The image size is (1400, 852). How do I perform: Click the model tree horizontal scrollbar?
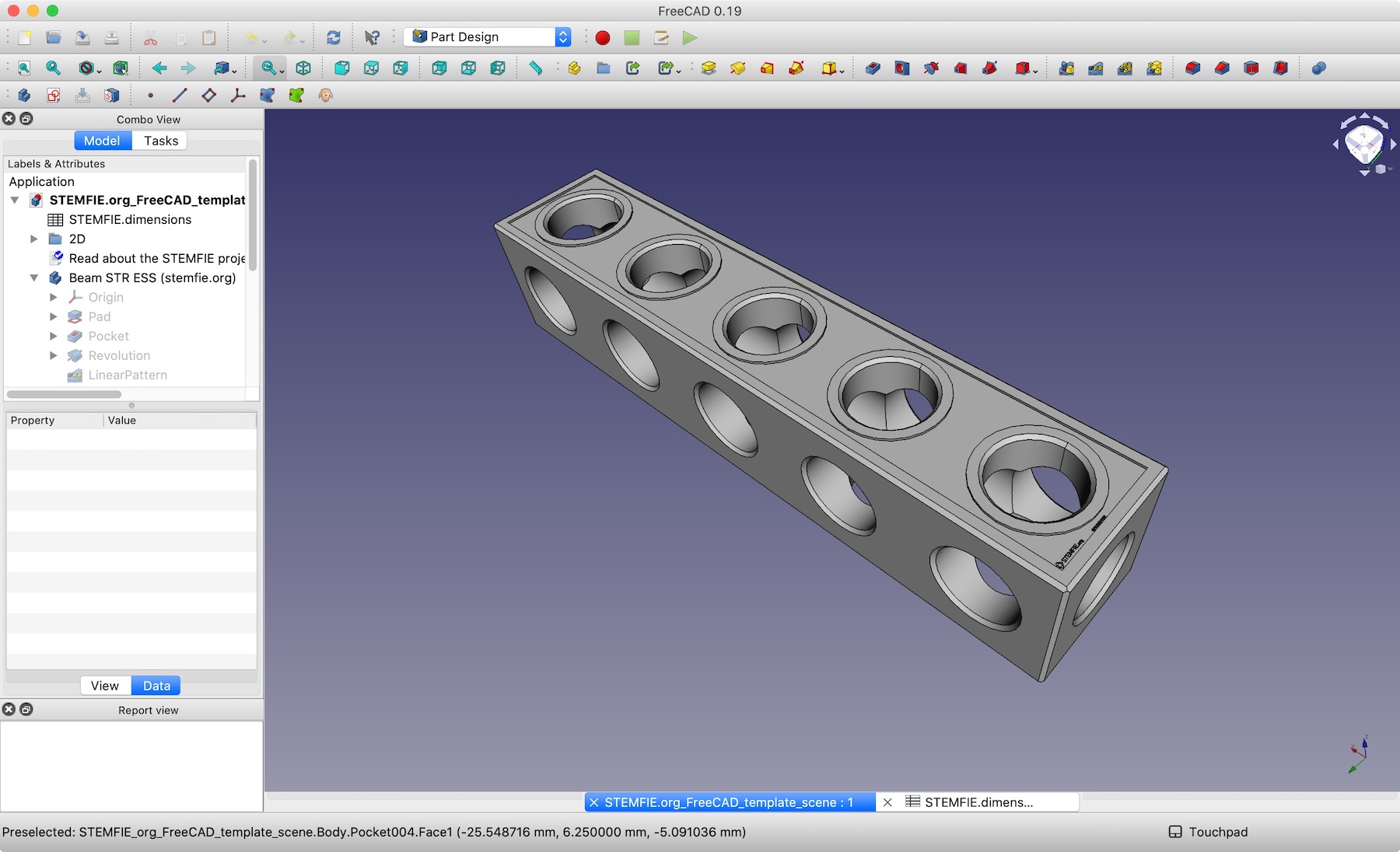click(x=64, y=394)
